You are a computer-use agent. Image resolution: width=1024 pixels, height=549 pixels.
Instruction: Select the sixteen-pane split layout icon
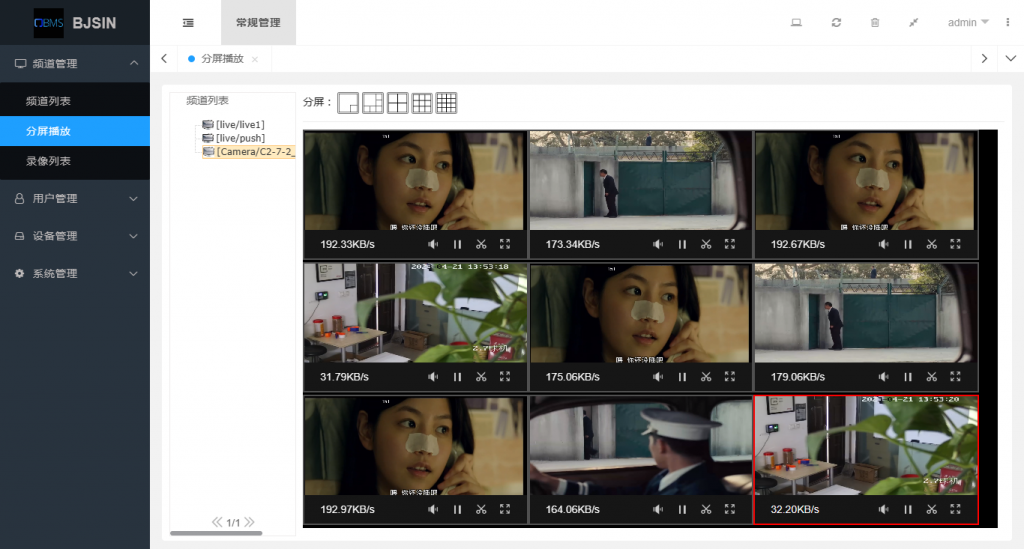tap(447, 103)
